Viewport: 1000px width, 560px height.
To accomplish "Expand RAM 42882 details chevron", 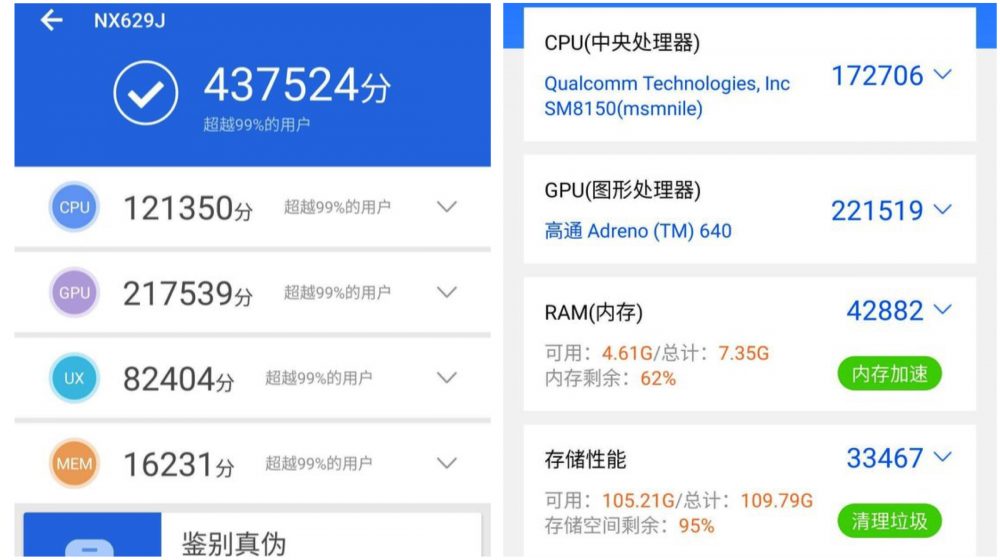I will [x=942, y=310].
